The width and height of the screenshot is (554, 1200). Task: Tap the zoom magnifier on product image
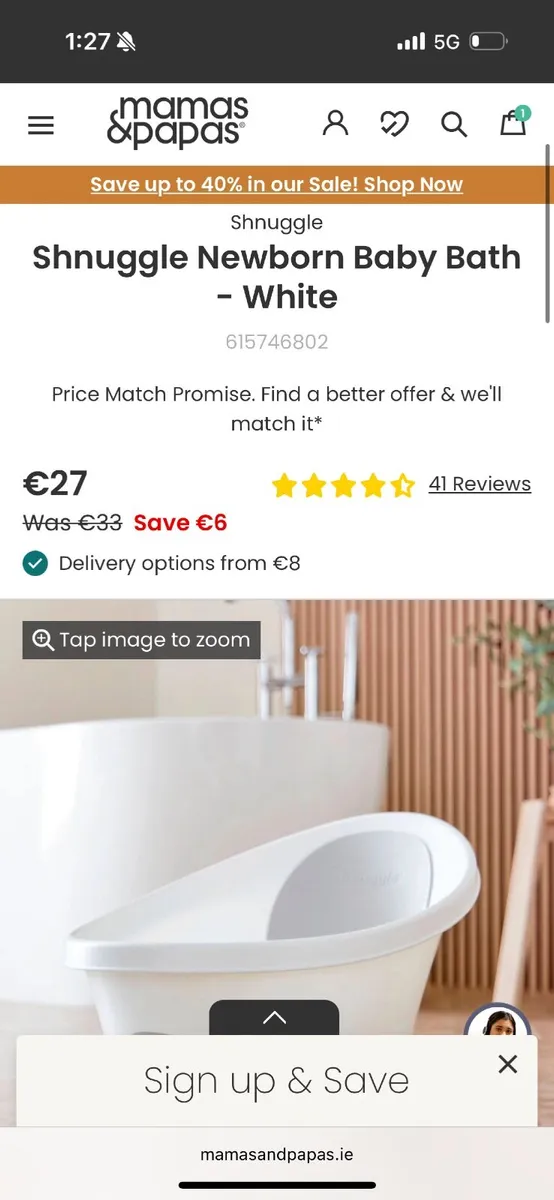click(x=43, y=640)
